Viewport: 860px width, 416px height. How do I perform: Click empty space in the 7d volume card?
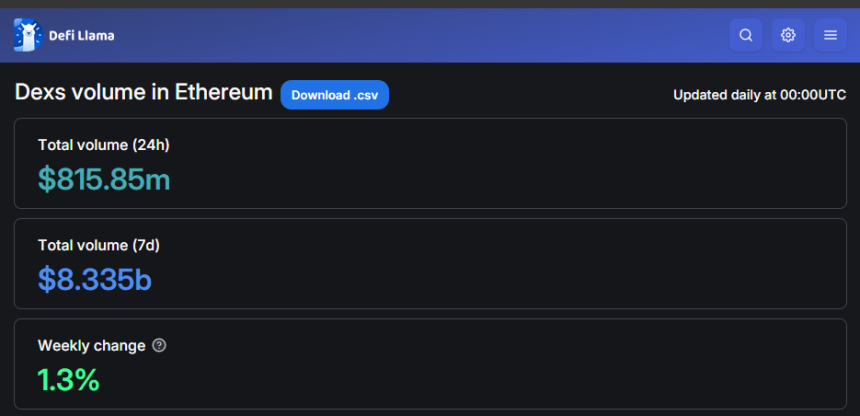[550, 265]
